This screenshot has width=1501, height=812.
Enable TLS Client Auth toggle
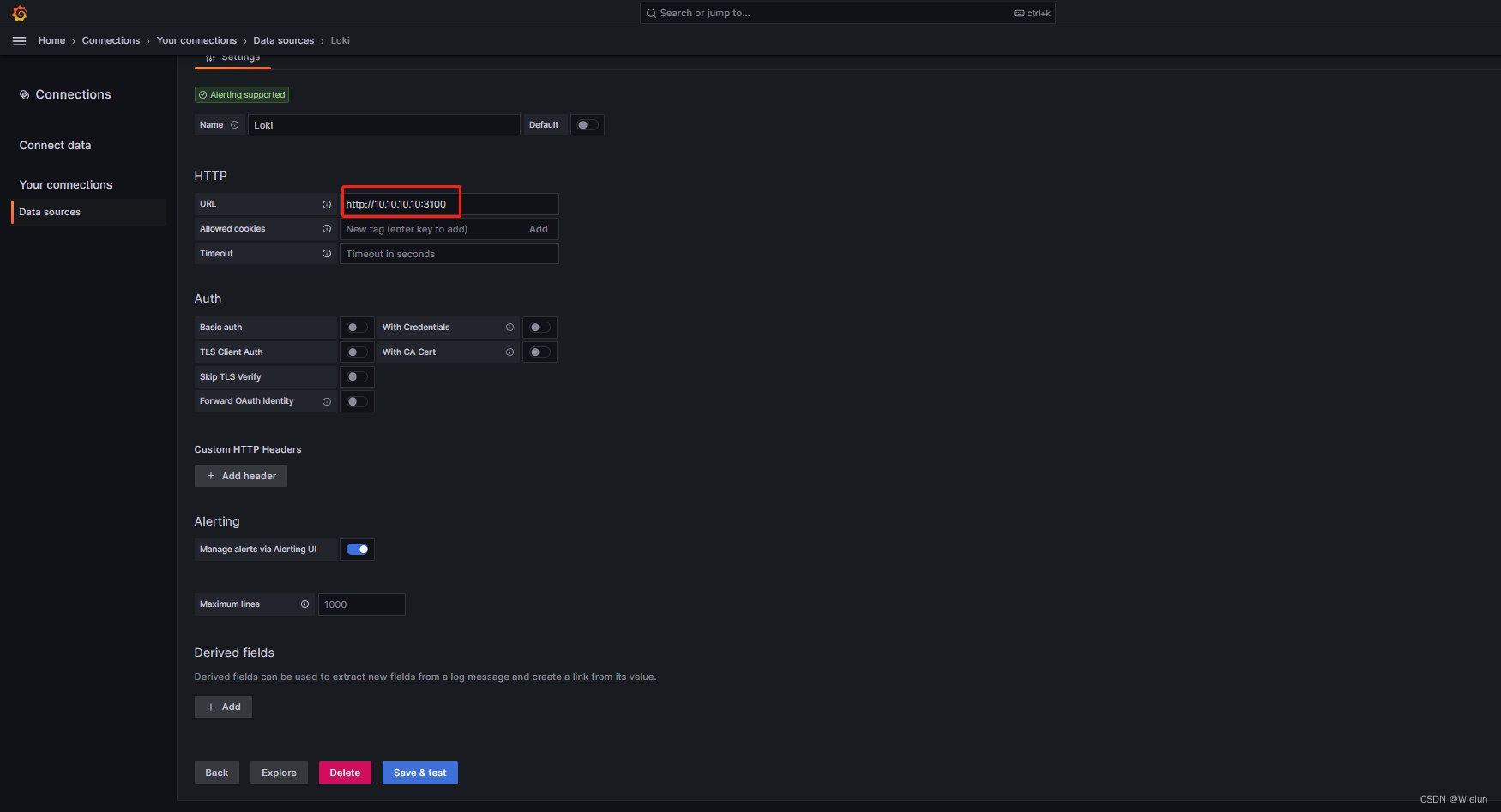pyautogui.click(x=357, y=352)
